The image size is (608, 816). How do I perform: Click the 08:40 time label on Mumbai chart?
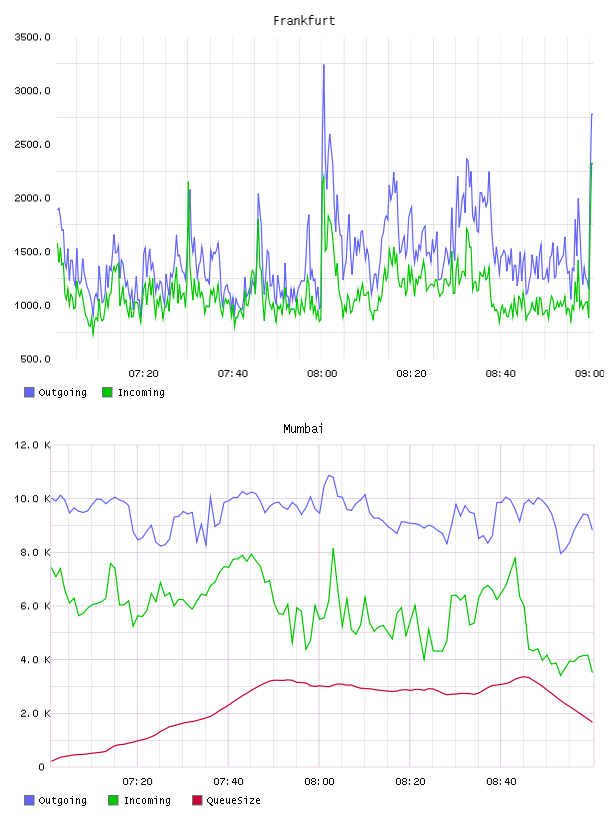click(x=501, y=781)
